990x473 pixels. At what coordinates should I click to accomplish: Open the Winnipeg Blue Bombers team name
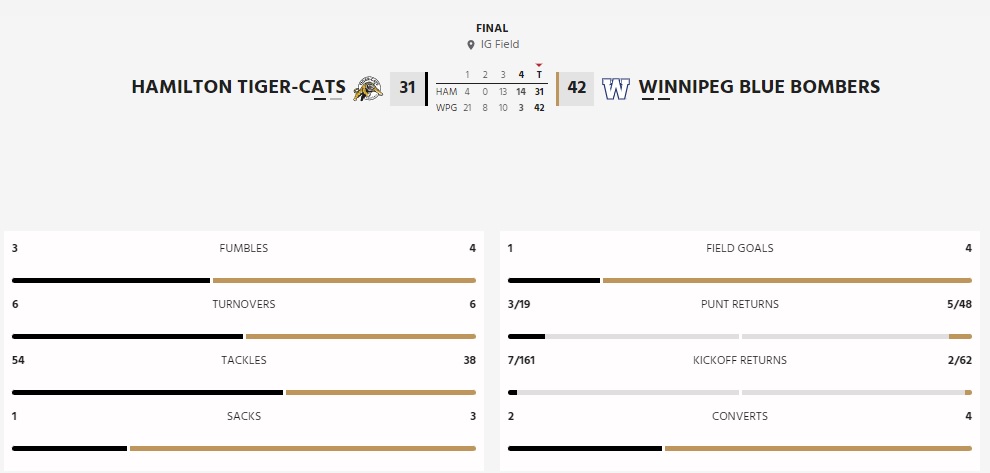[759, 87]
